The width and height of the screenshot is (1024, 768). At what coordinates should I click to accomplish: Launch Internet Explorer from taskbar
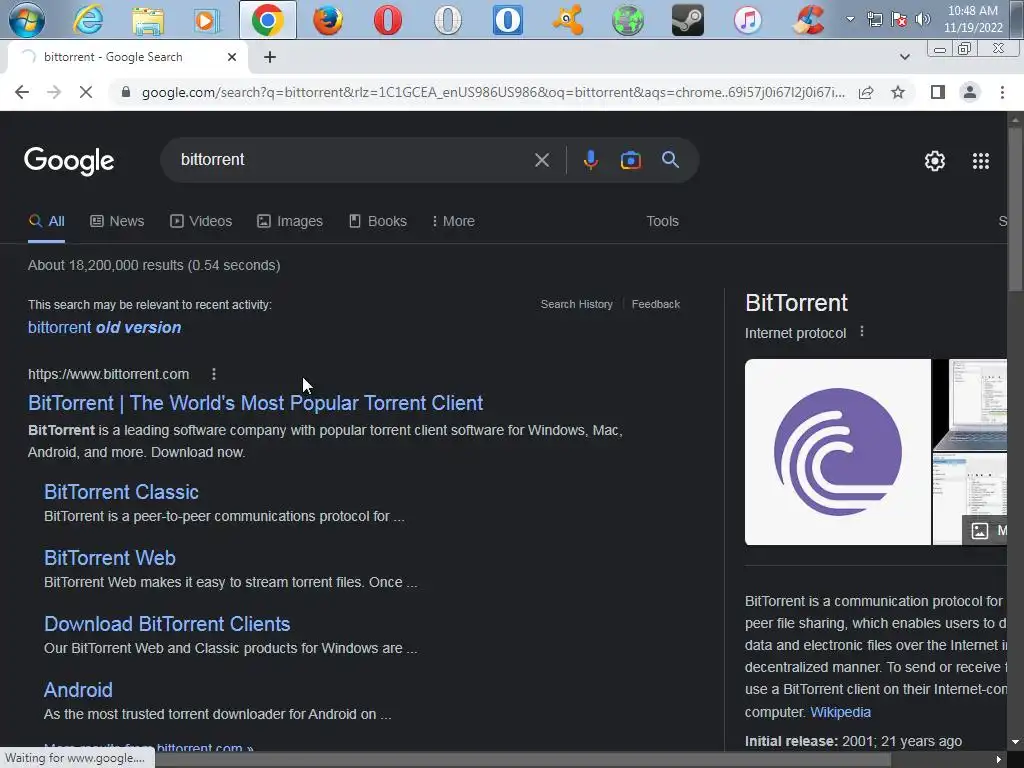click(x=88, y=20)
